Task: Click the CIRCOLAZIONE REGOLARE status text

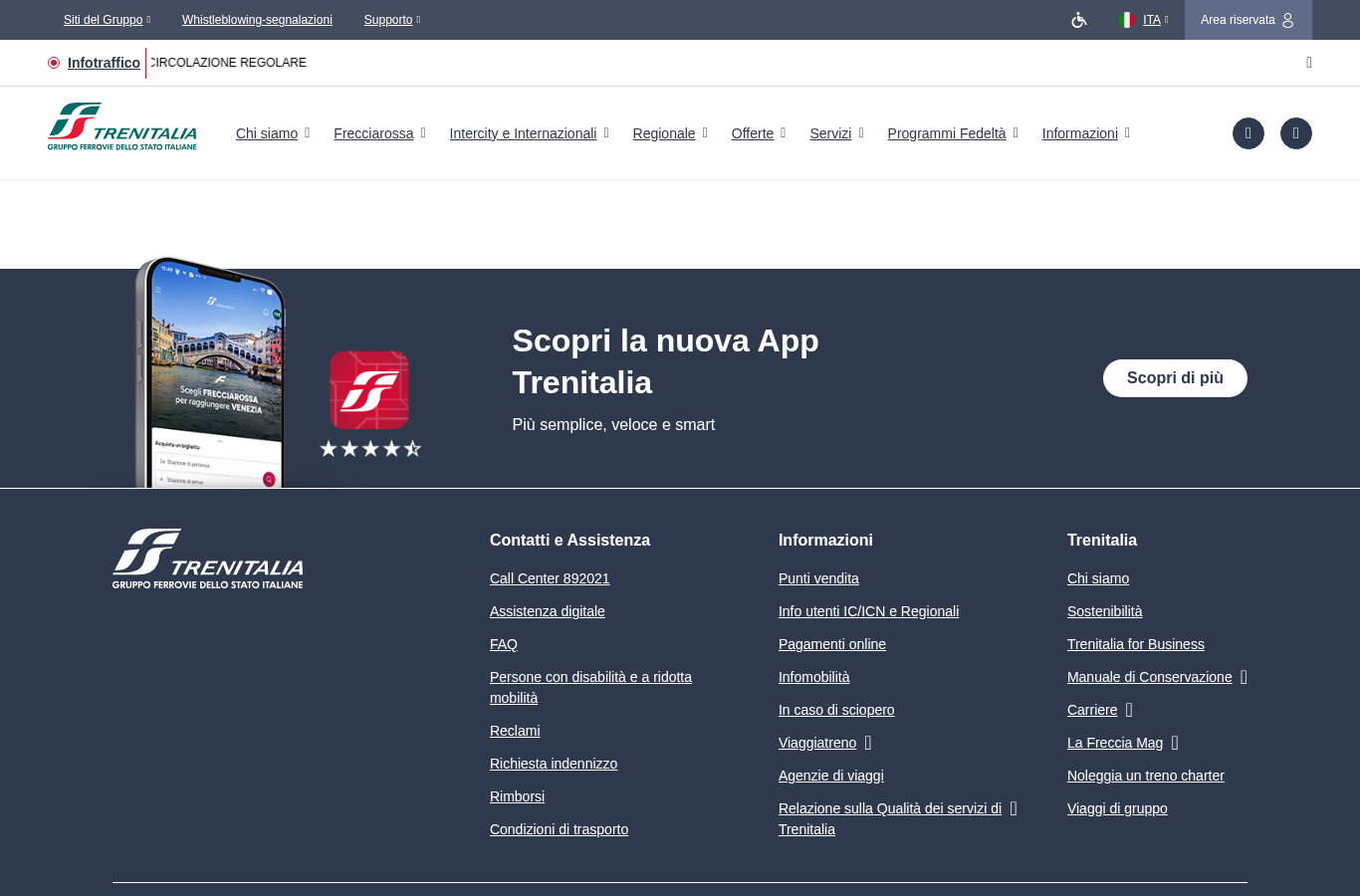Action: click(x=228, y=63)
